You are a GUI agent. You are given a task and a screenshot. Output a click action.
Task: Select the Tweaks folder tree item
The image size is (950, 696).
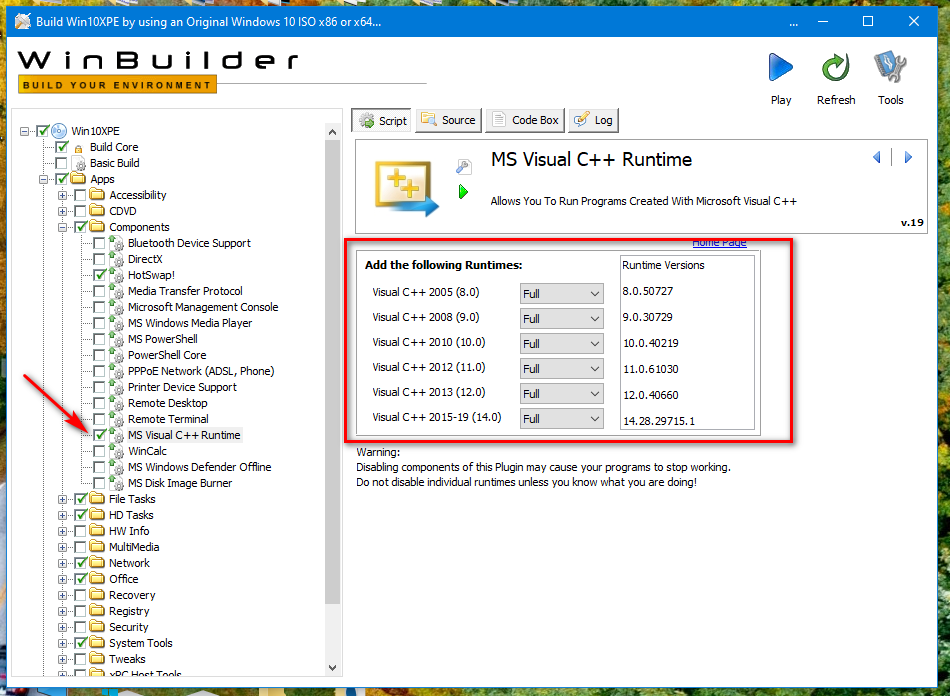[127, 658]
